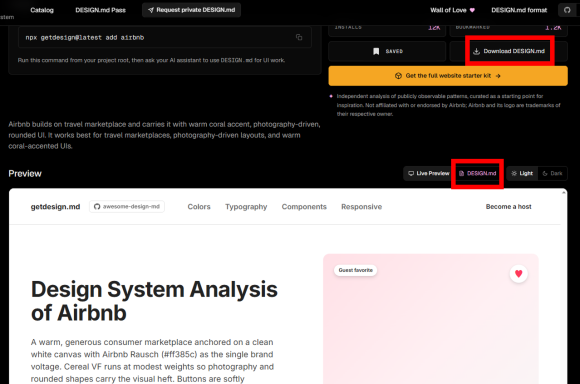Go to the Typography section
Screen dimensions: 580x384
tap(246, 207)
